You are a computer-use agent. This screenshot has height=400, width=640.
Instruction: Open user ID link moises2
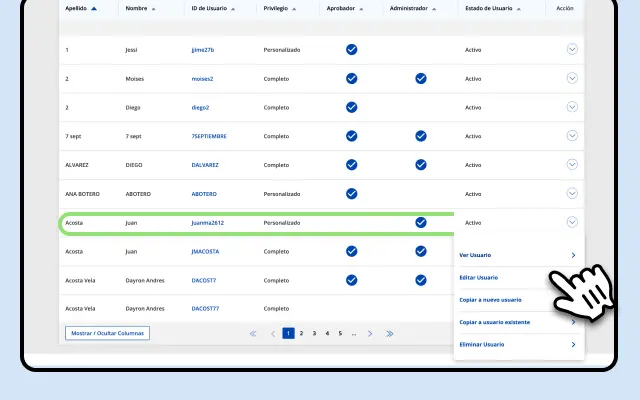tap(202, 79)
